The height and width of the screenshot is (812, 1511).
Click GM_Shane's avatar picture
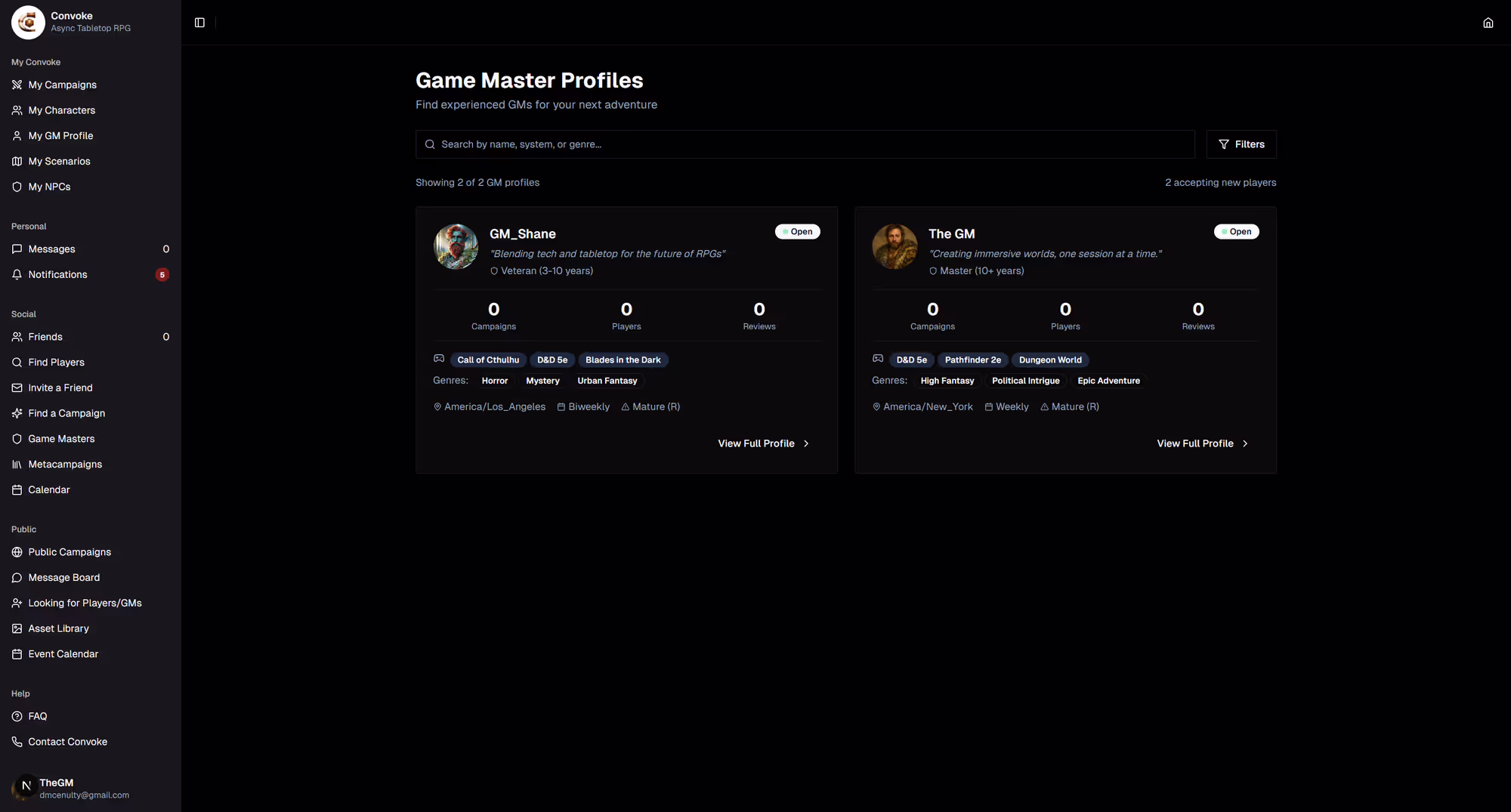(x=456, y=246)
